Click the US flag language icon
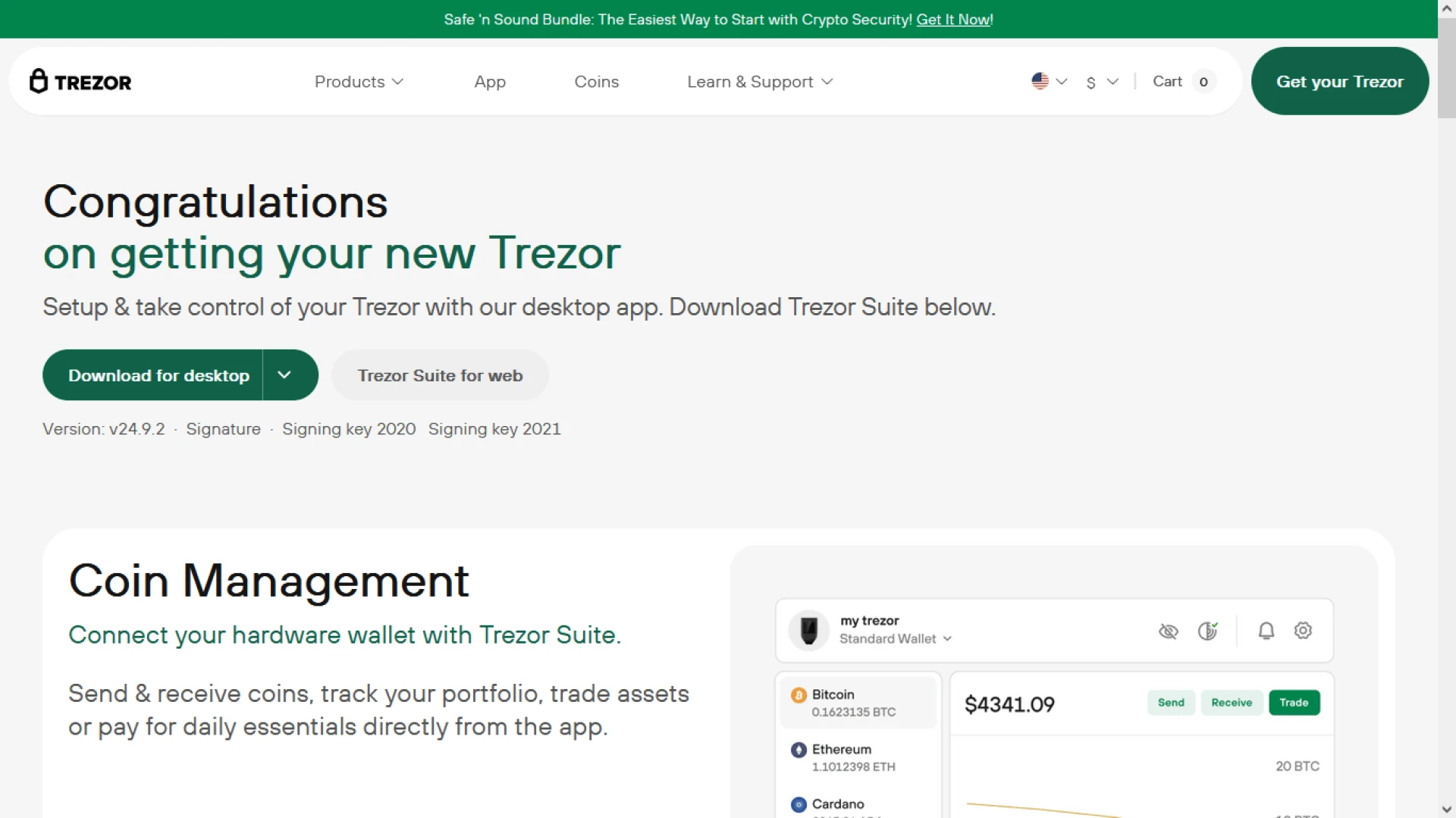This screenshot has height=818, width=1456. 1040,80
